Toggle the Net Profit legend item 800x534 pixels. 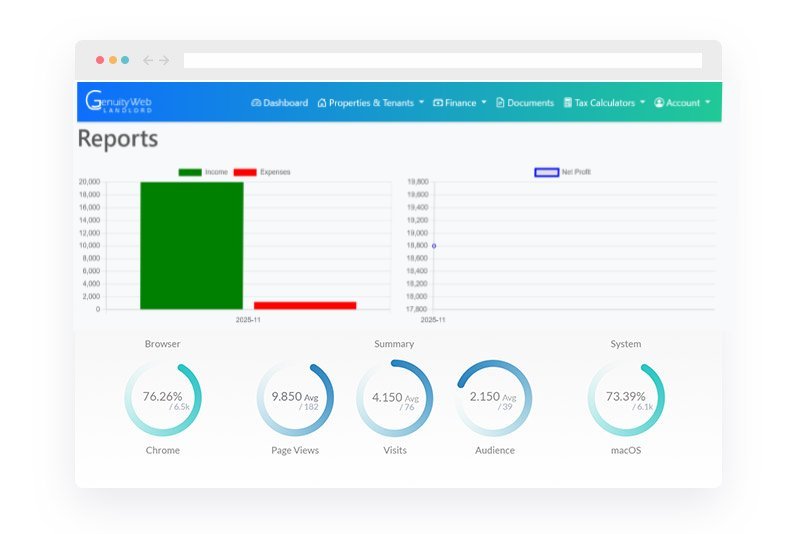coord(562,172)
